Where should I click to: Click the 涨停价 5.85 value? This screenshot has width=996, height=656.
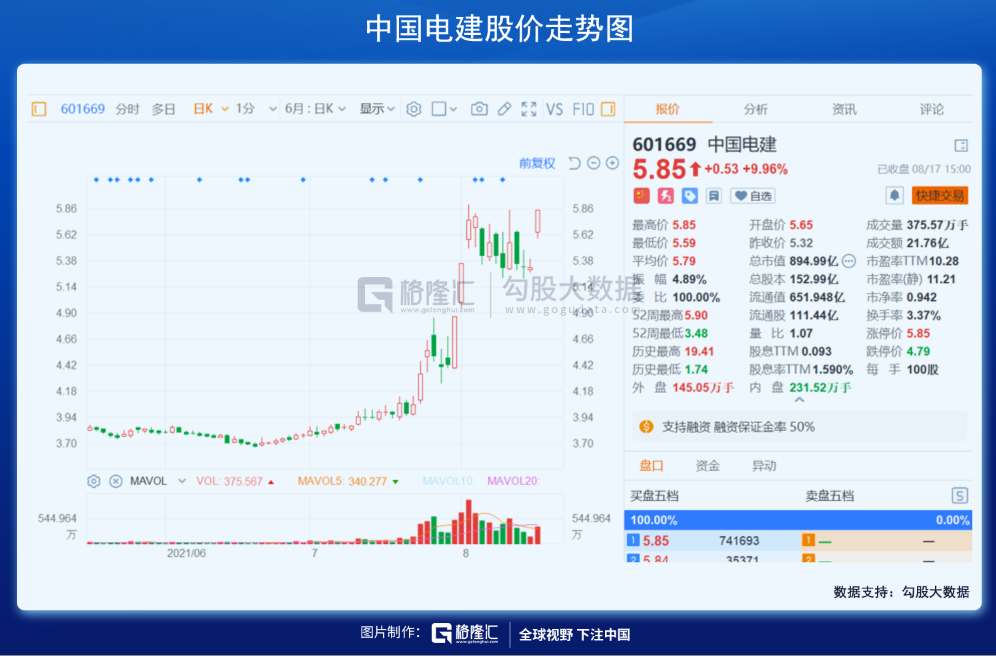pos(919,333)
